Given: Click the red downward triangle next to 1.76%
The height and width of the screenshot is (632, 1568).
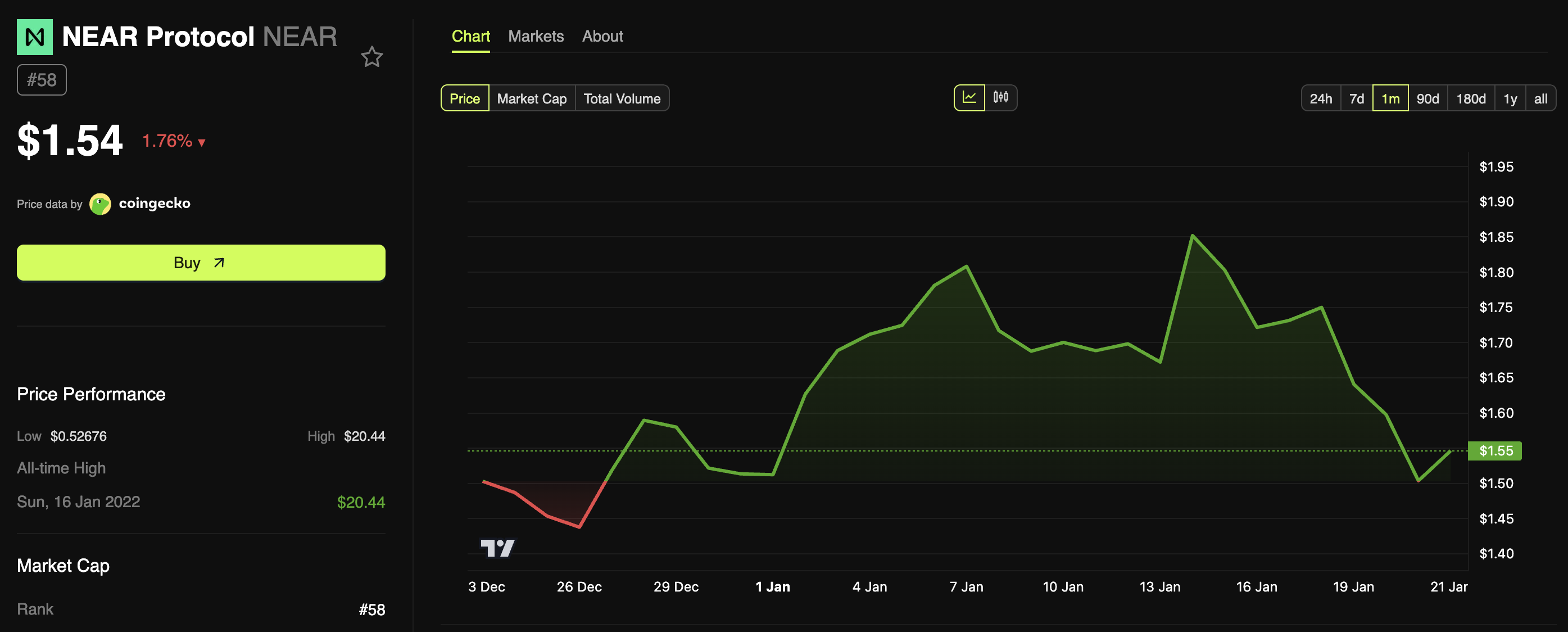Looking at the screenshot, I should tap(201, 142).
